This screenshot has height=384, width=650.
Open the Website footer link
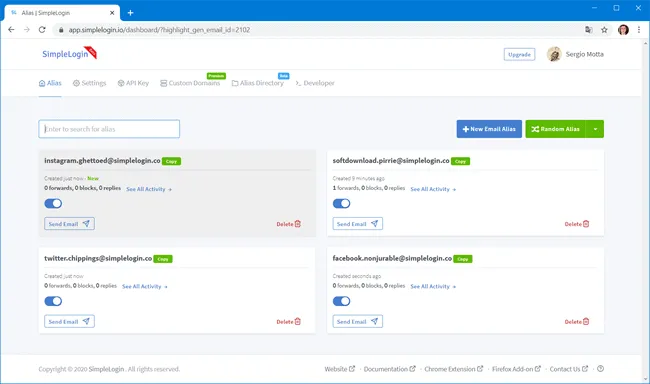340,369
